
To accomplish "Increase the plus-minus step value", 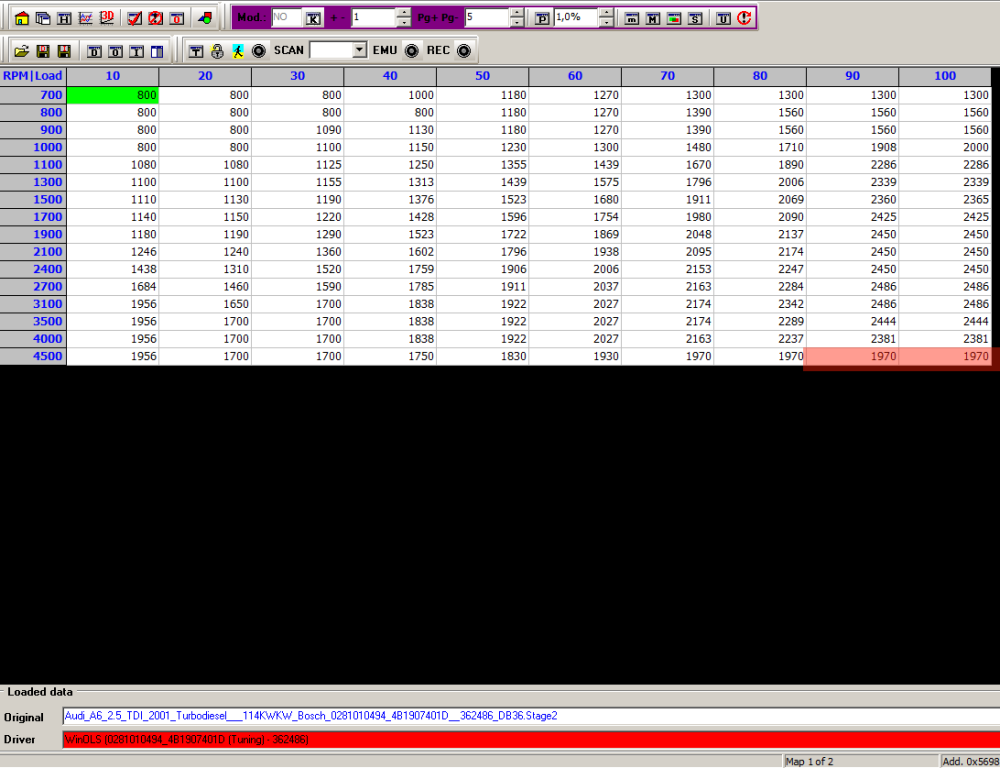I will (x=404, y=13).
